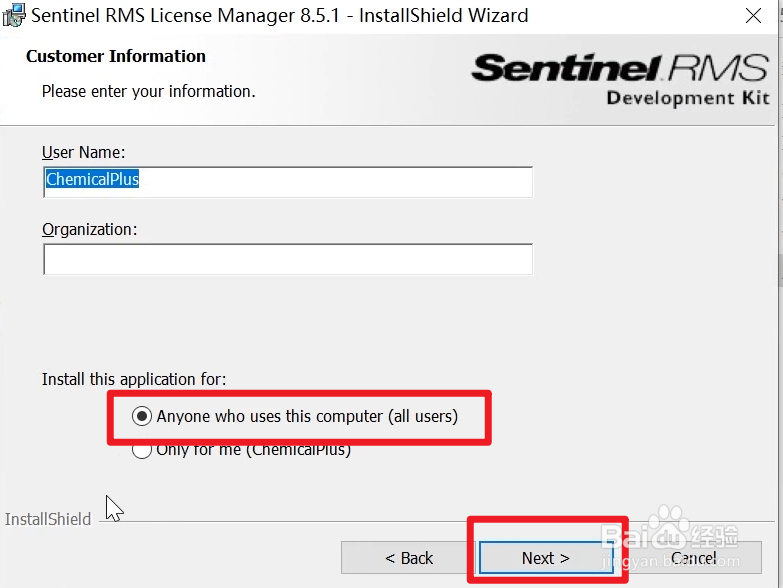Click the 'User Name:' label
This screenshot has width=783, height=588.
coord(83,152)
